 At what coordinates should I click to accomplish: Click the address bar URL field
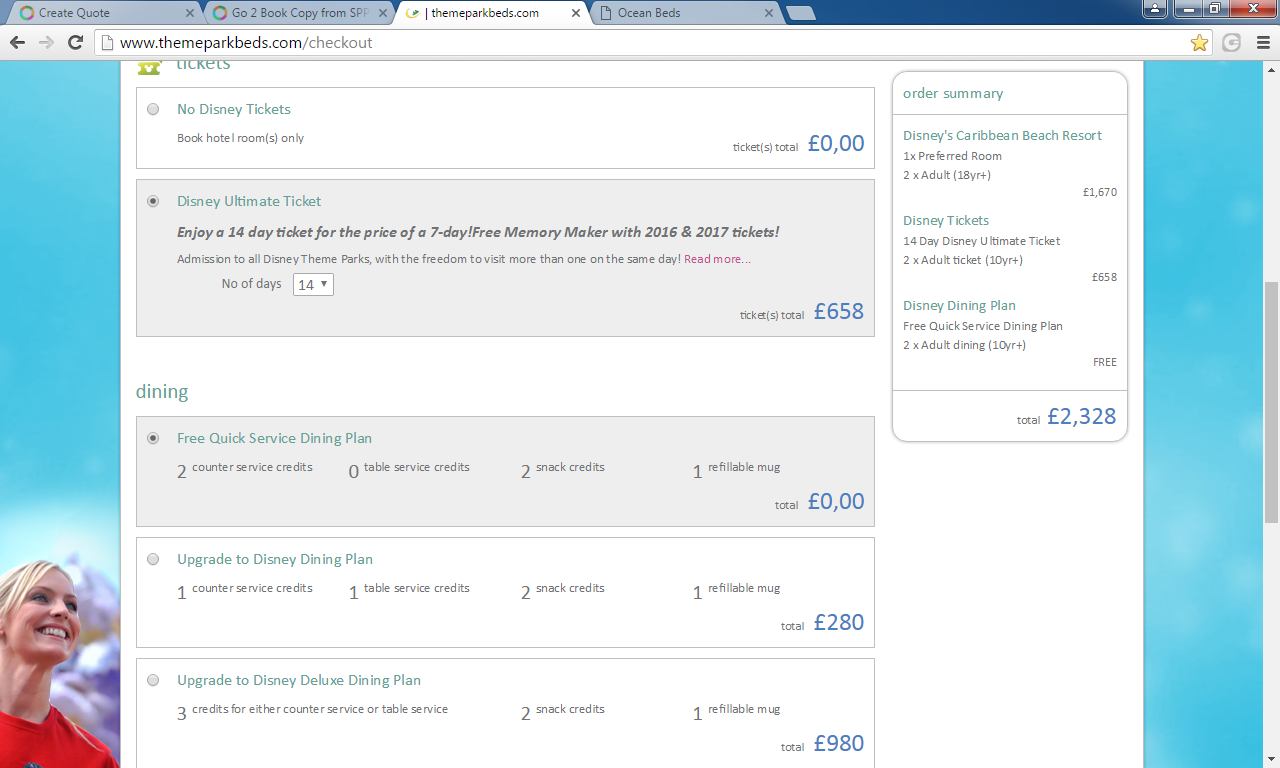coord(640,42)
